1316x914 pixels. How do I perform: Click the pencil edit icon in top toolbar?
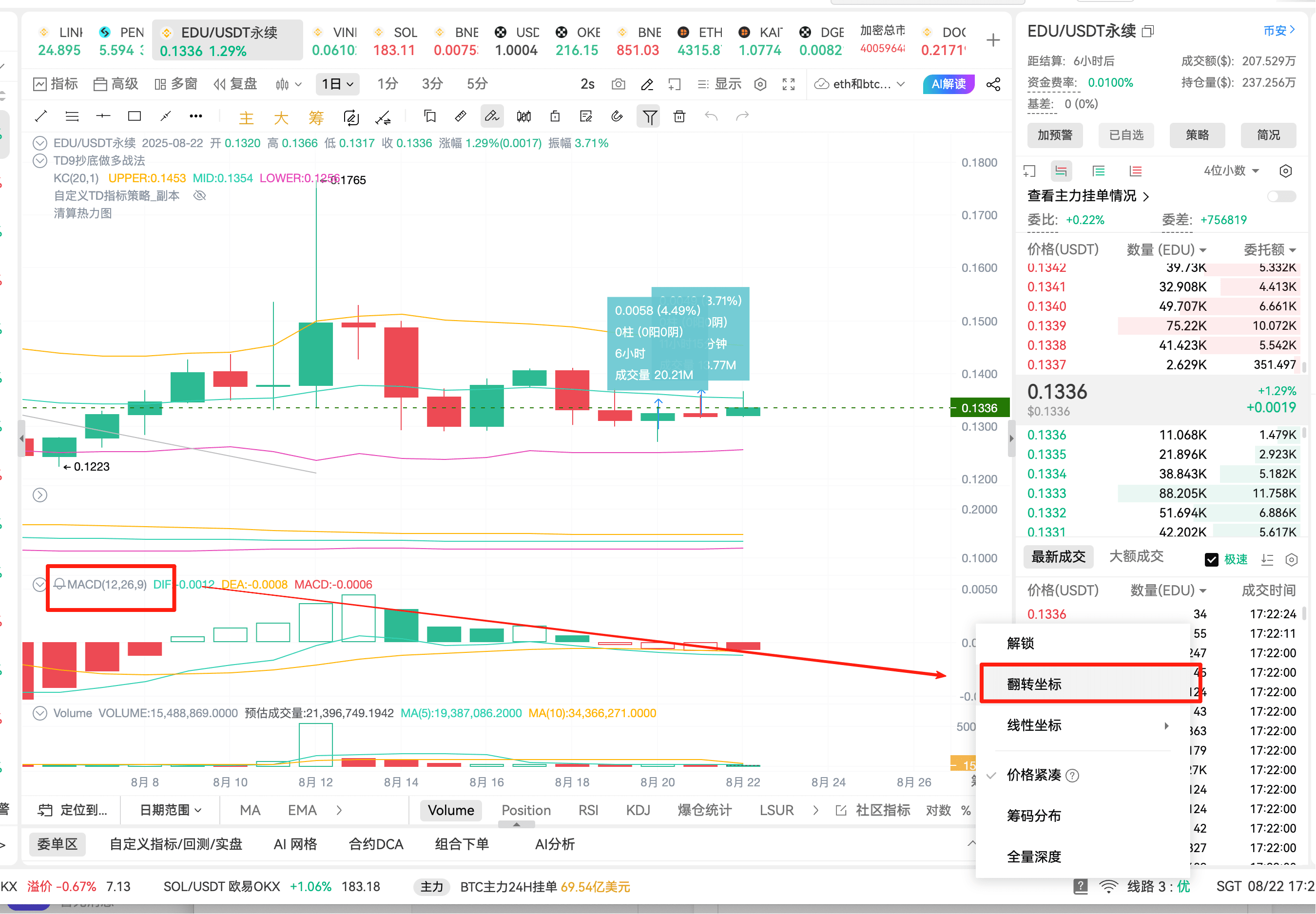[x=647, y=84]
